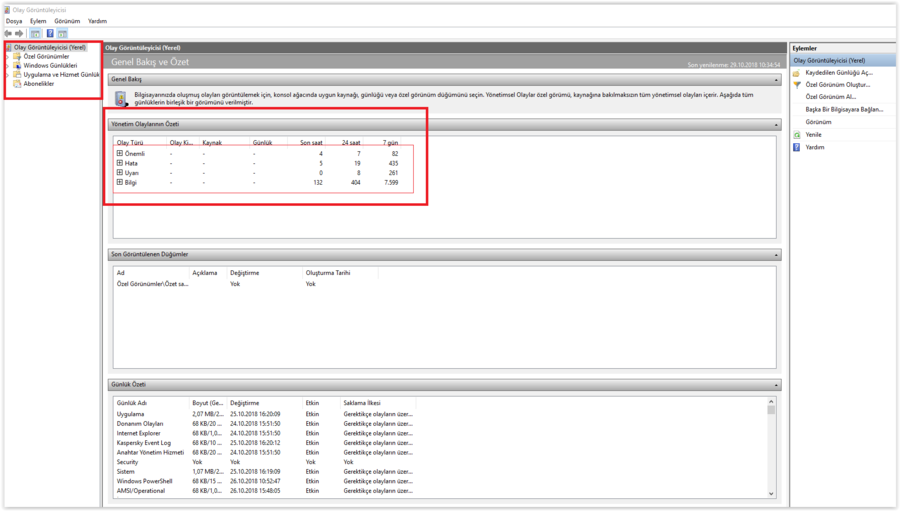Select the Kaspersky Event Log row
900x511 pixels.
coord(265,443)
